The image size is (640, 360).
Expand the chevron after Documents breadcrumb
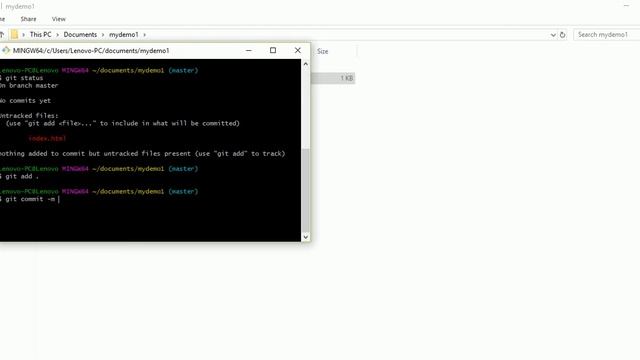pos(103,35)
